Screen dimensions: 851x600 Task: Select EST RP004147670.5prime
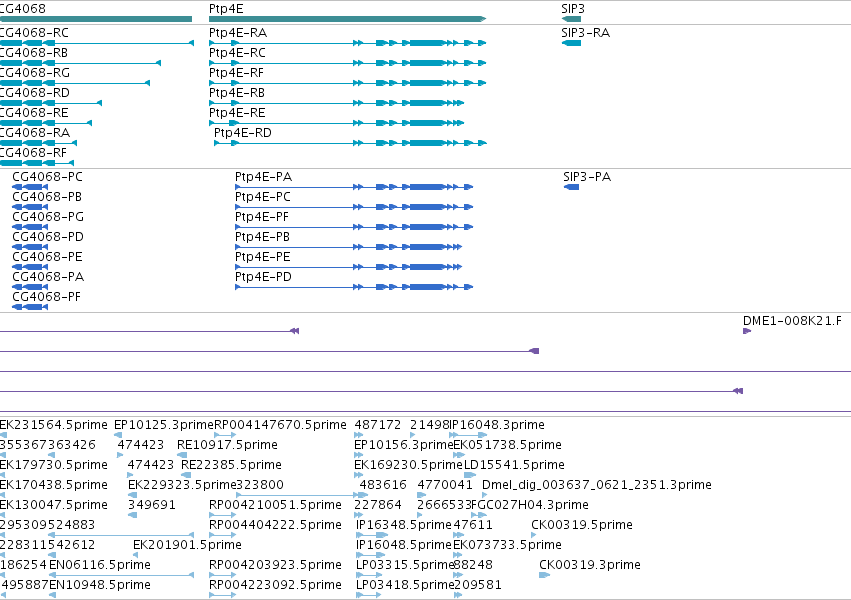(280, 425)
